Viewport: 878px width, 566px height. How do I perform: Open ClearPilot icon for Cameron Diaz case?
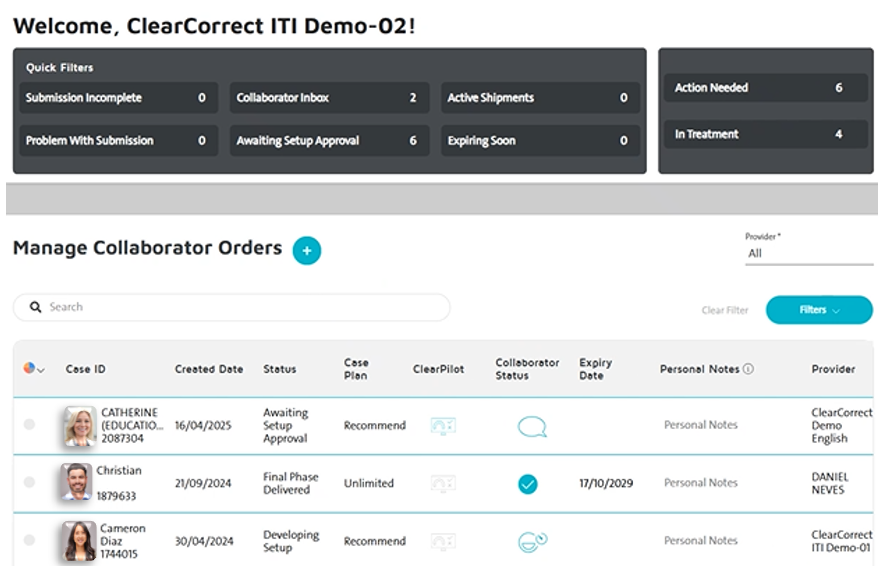click(443, 541)
